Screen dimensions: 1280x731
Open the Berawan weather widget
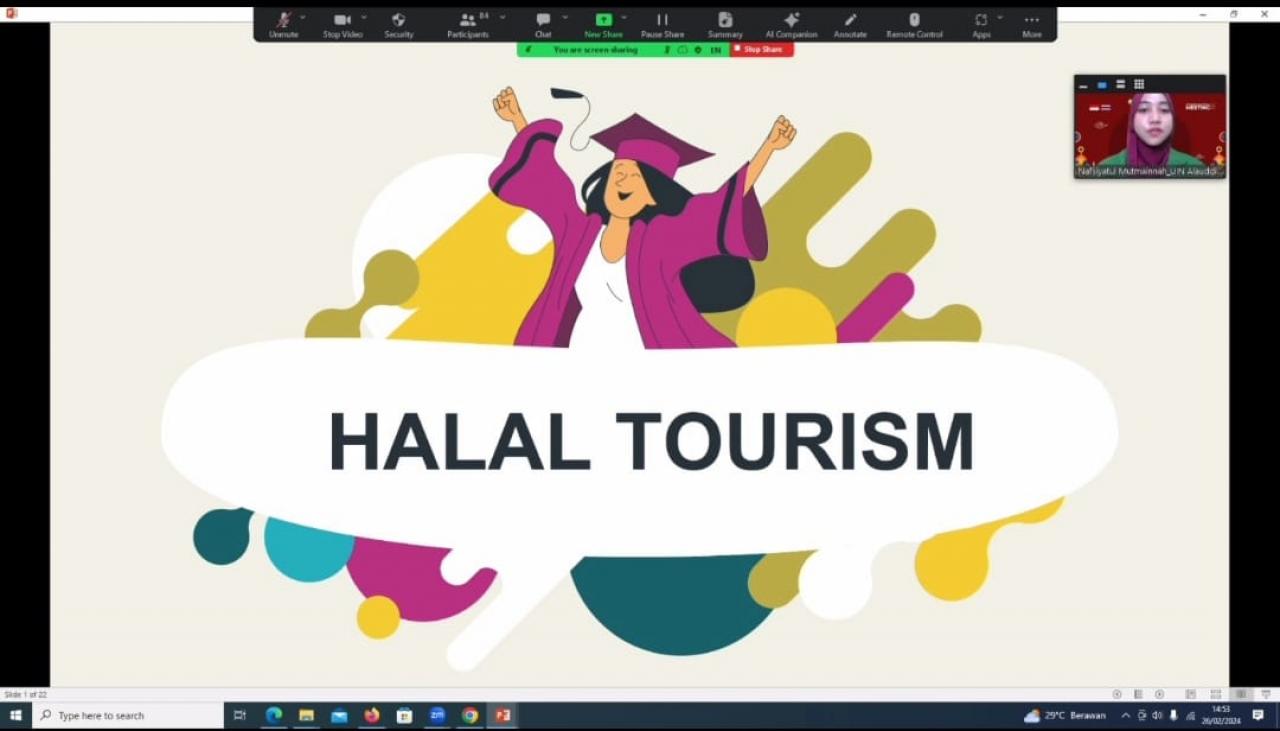point(1067,715)
